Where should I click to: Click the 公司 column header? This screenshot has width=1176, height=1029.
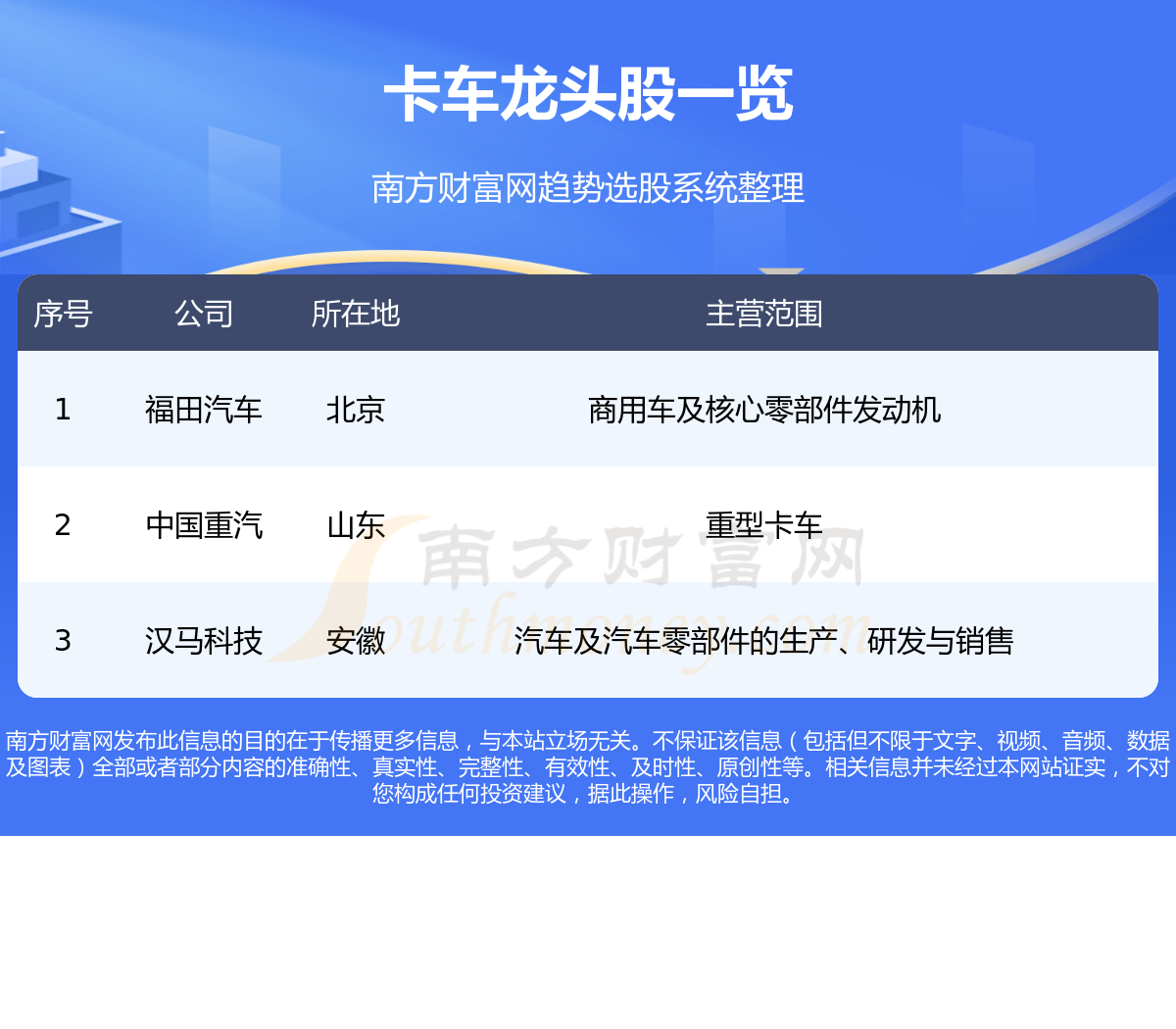tap(204, 314)
